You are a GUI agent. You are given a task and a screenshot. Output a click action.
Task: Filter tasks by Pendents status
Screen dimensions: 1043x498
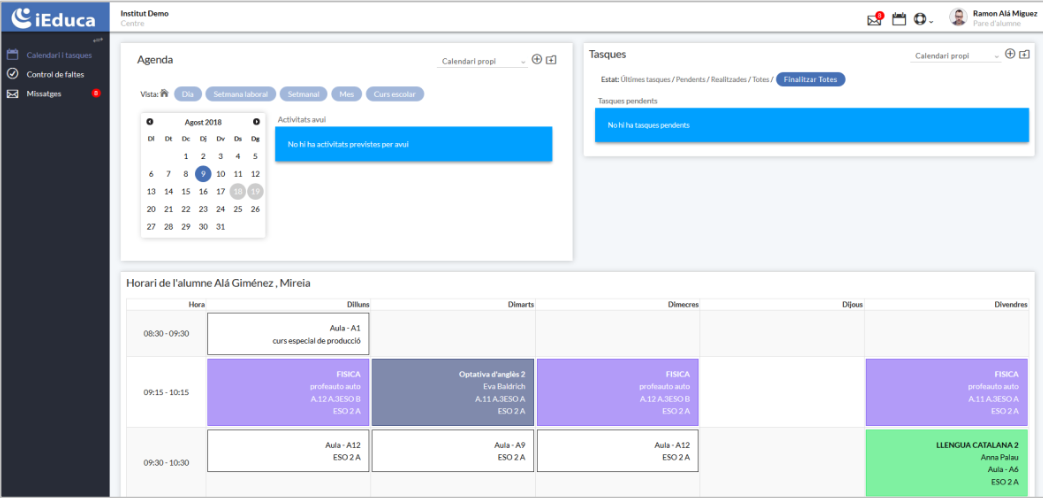click(690, 79)
